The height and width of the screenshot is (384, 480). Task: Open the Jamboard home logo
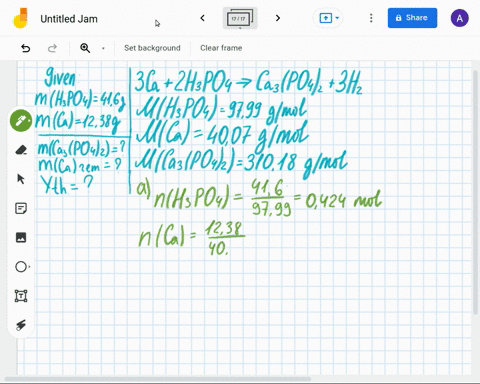(21, 18)
